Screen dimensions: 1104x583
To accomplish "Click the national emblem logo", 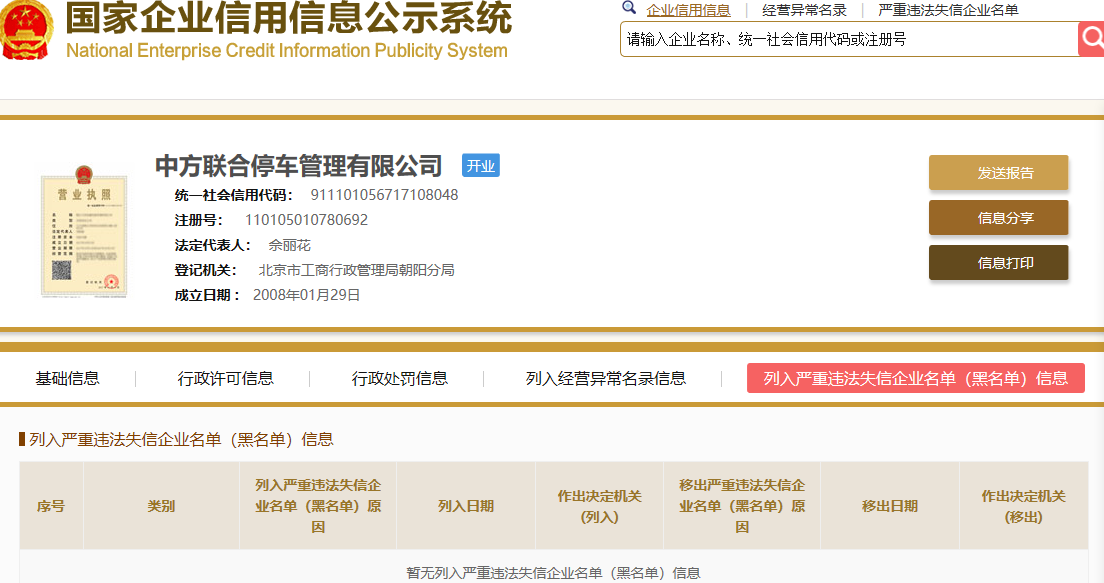I will [26, 30].
